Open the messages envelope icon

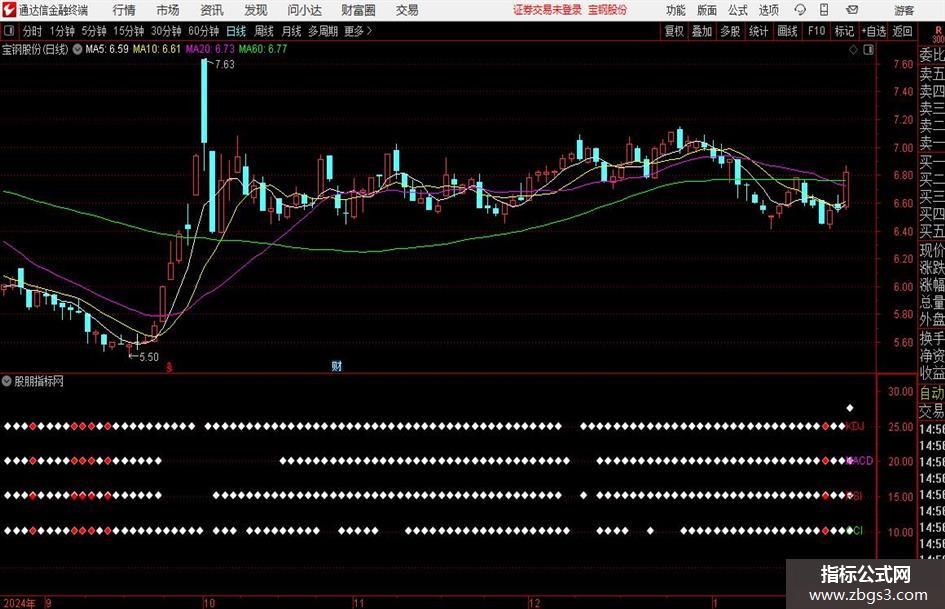(x=852, y=10)
